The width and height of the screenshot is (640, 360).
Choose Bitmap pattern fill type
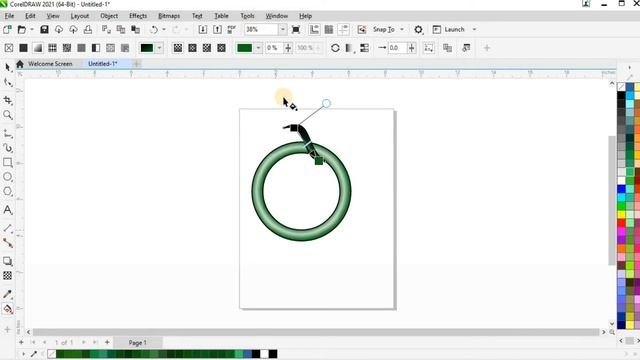(67, 48)
